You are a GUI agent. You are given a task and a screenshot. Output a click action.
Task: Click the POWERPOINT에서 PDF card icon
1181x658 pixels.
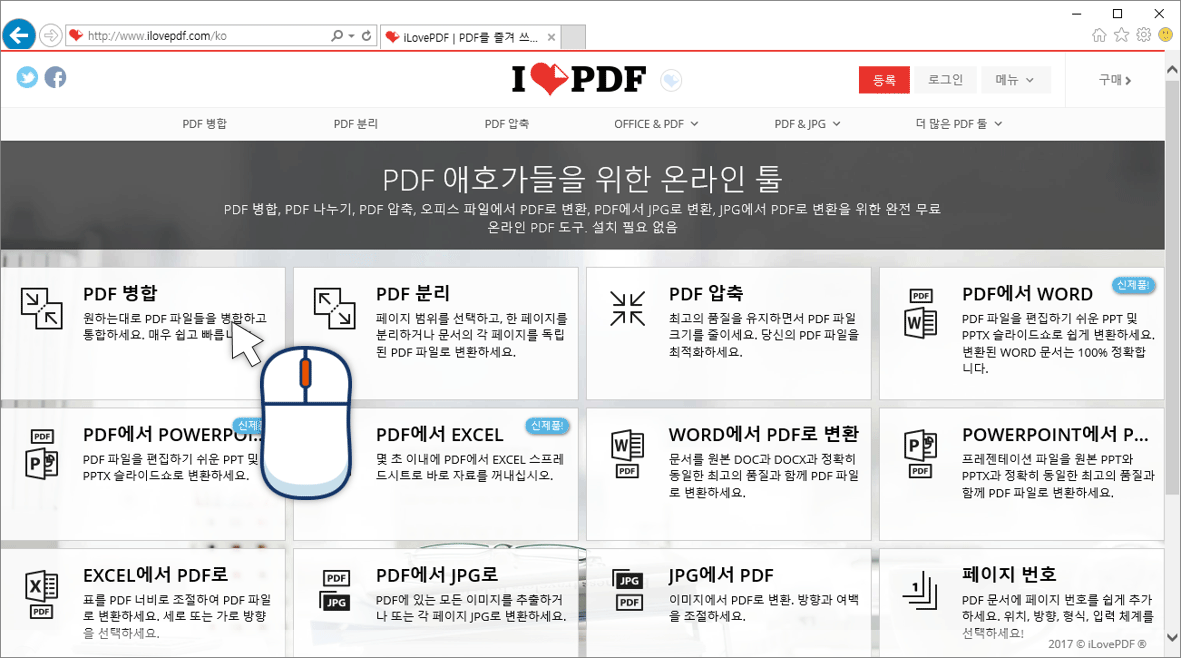point(920,454)
